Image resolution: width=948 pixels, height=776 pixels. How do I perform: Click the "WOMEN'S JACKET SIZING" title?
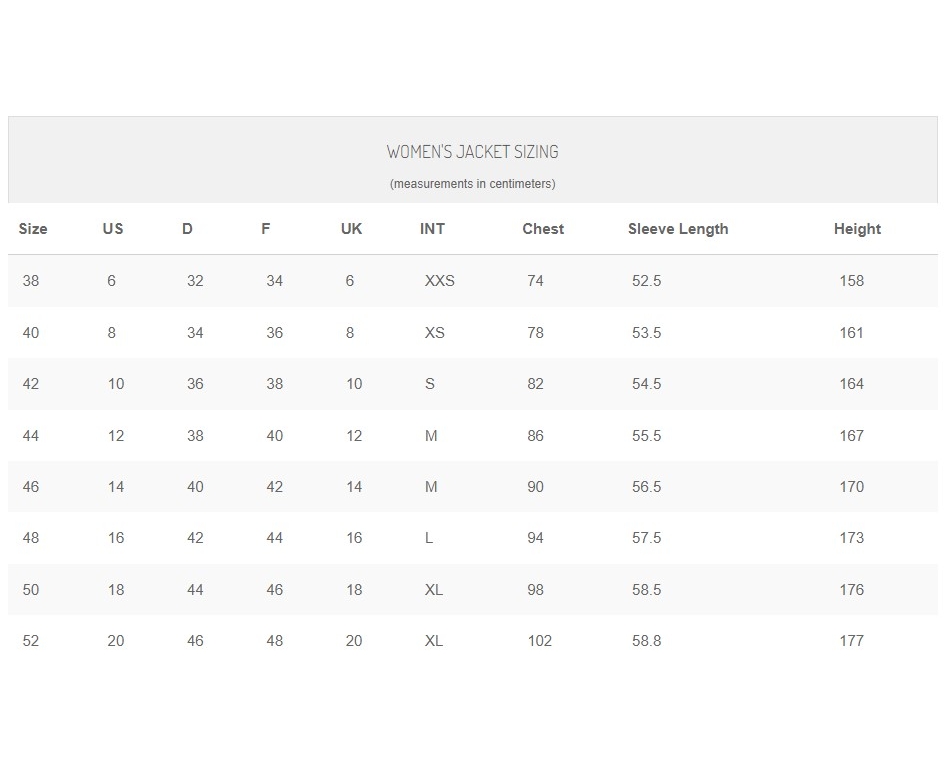pyautogui.click(x=472, y=152)
